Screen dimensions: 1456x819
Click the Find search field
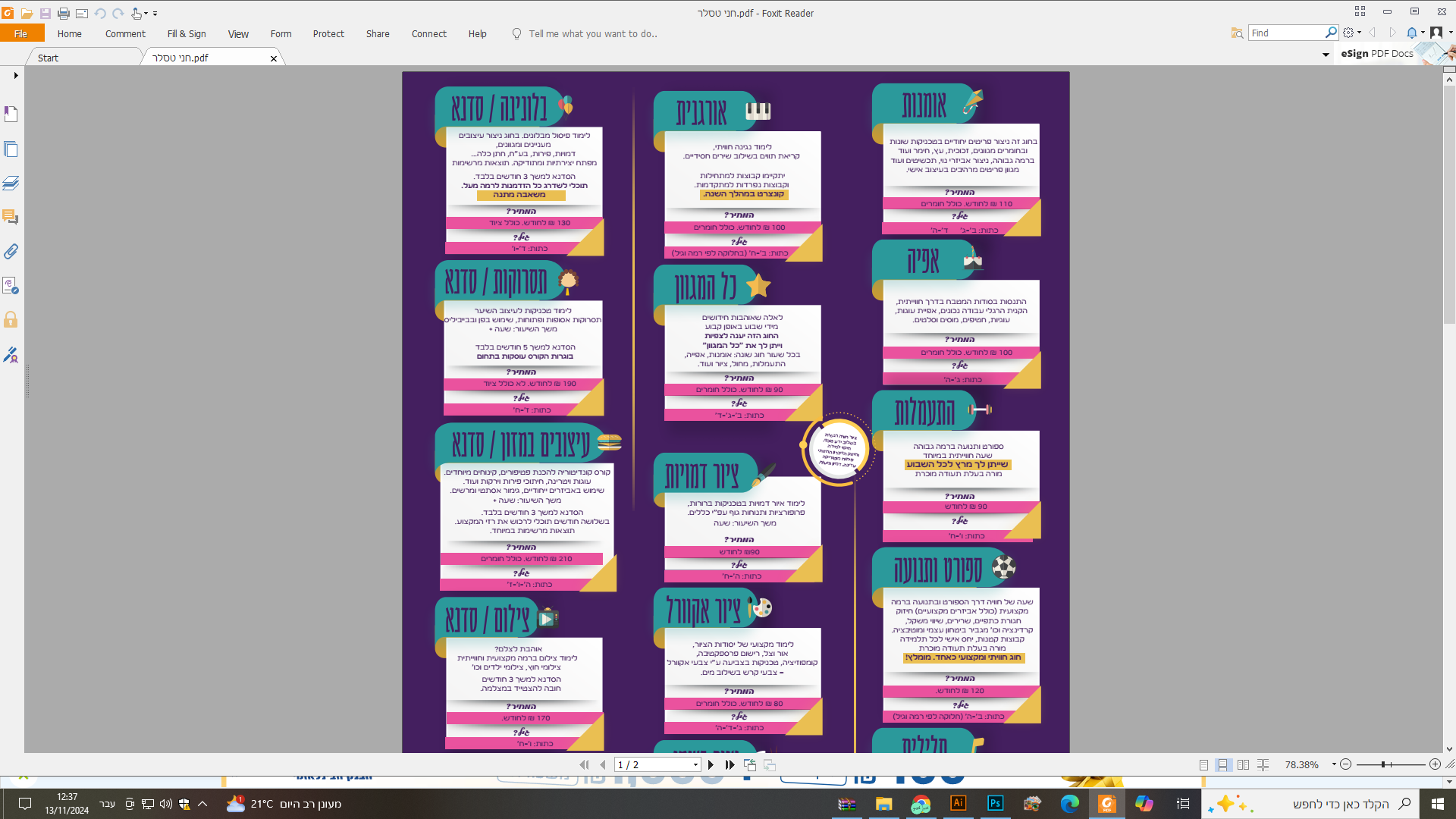[x=1285, y=33]
